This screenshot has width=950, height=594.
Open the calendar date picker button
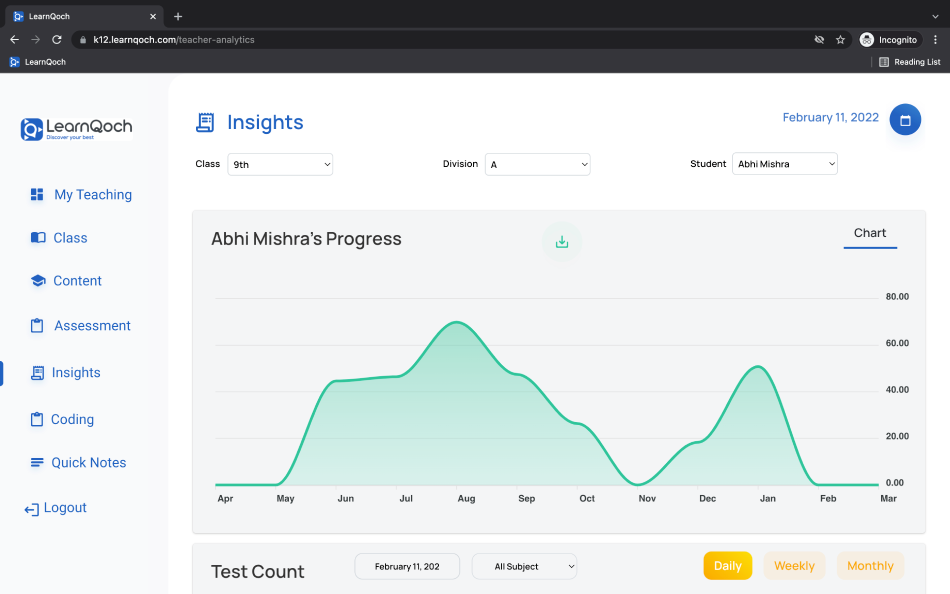[905, 120]
